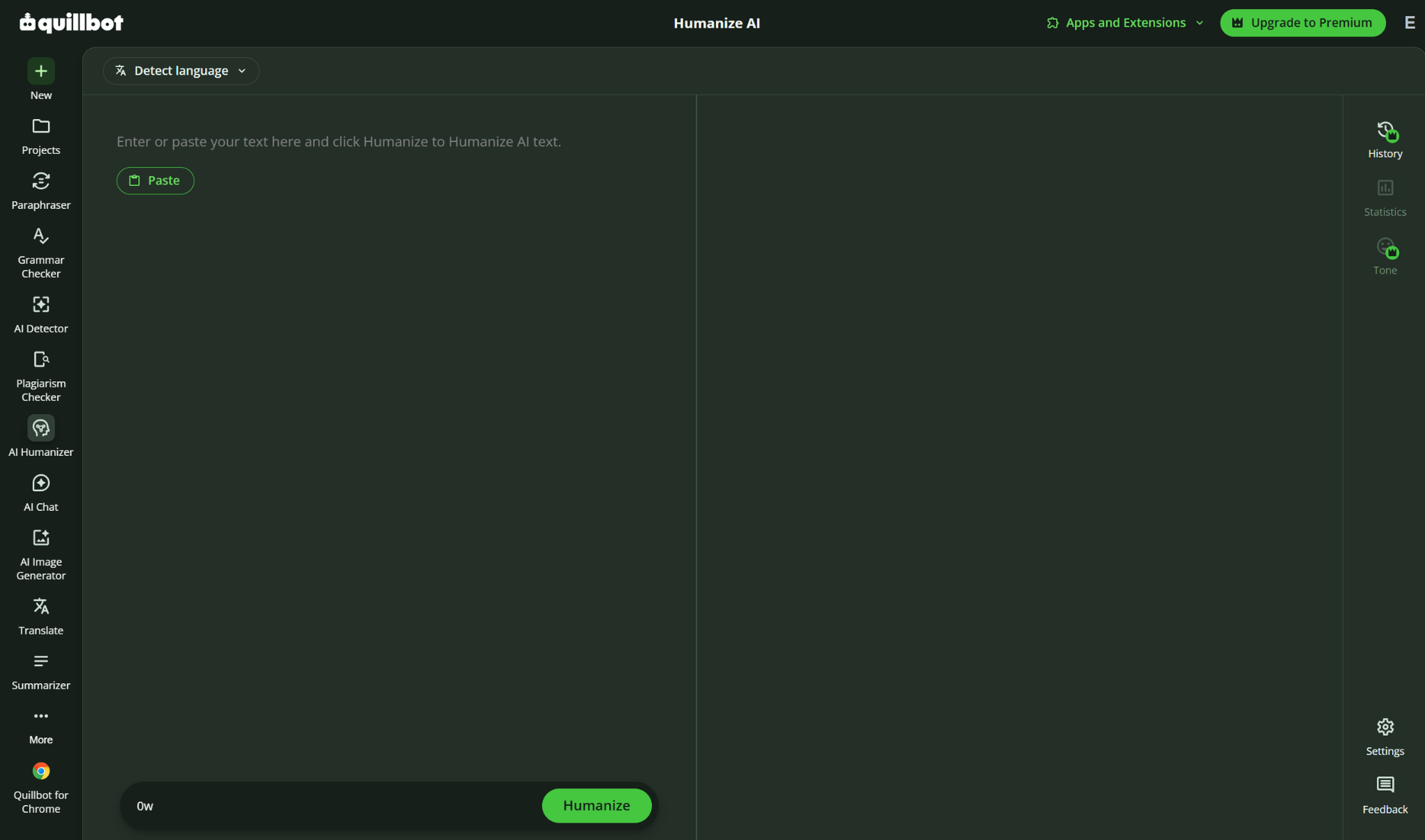Click the QuillBot logo
Screen dimensions: 1425x840
point(71,23)
